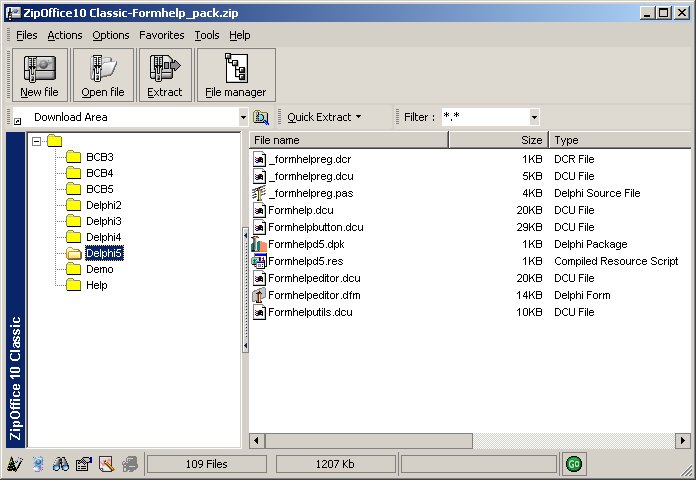696x480 pixels.
Task: Click the horizontal scrollbar left arrow
Action: (256, 441)
